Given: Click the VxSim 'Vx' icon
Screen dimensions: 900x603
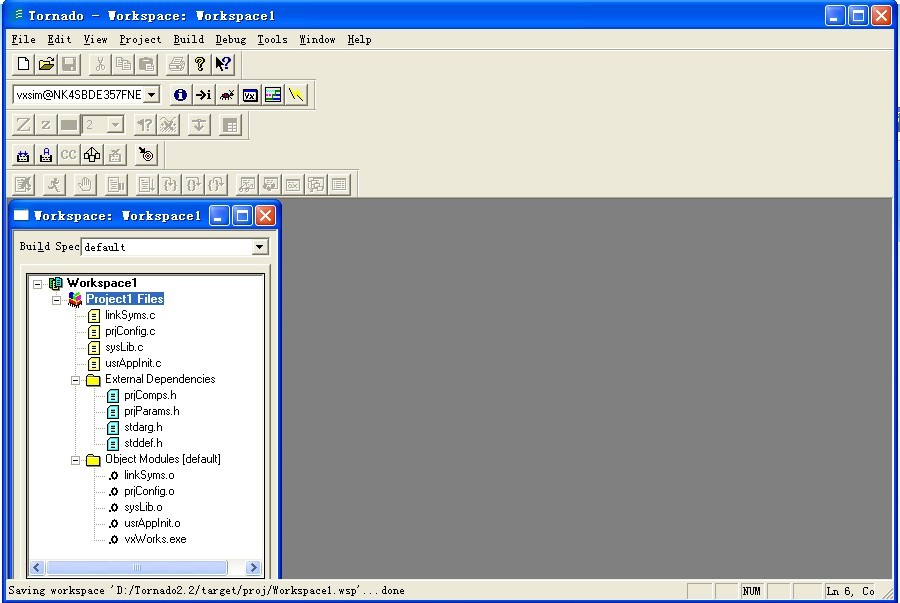Looking at the screenshot, I should (x=250, y=95).
